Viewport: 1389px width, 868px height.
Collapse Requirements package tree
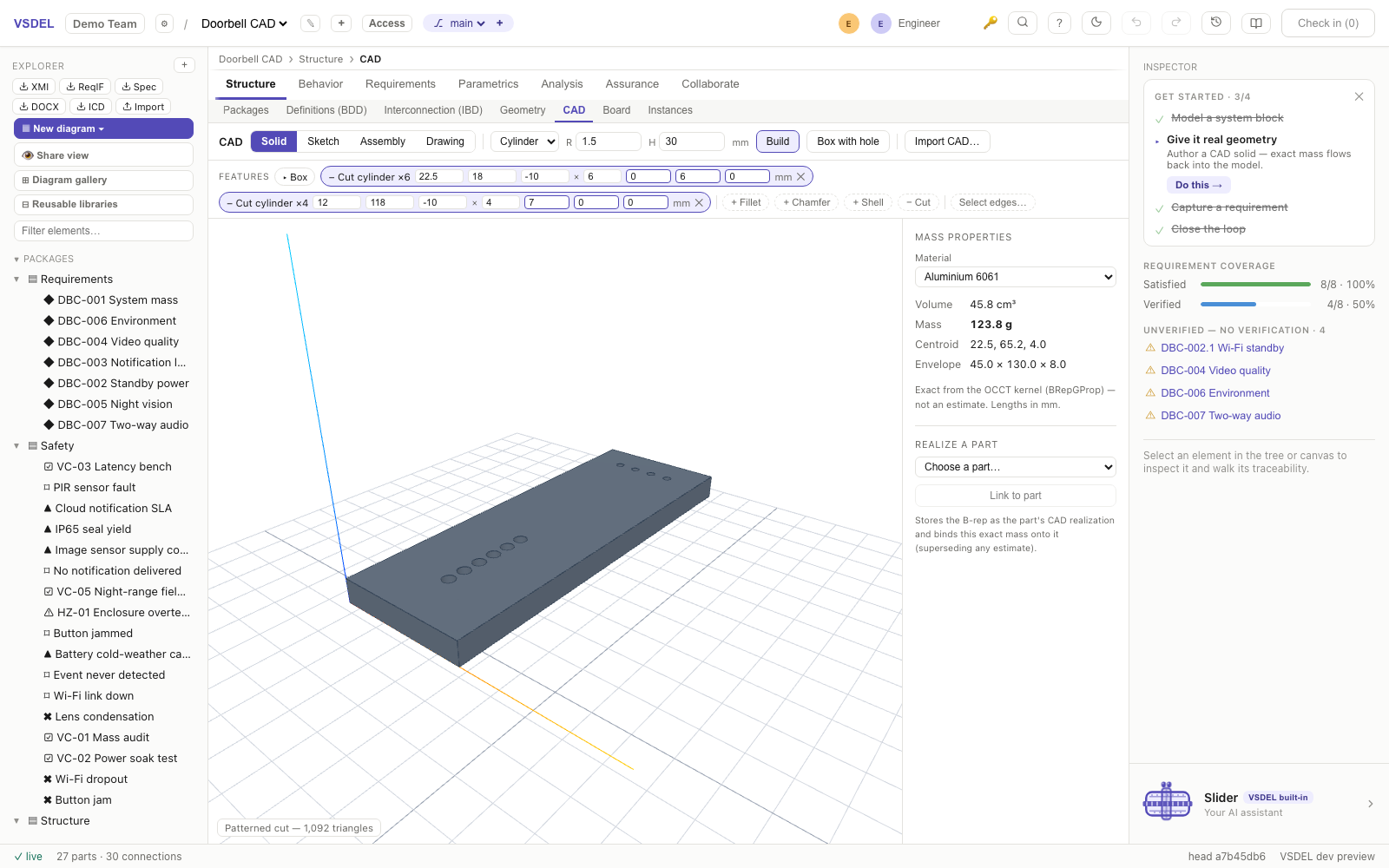pyautogui.click(x=16, y=279)
